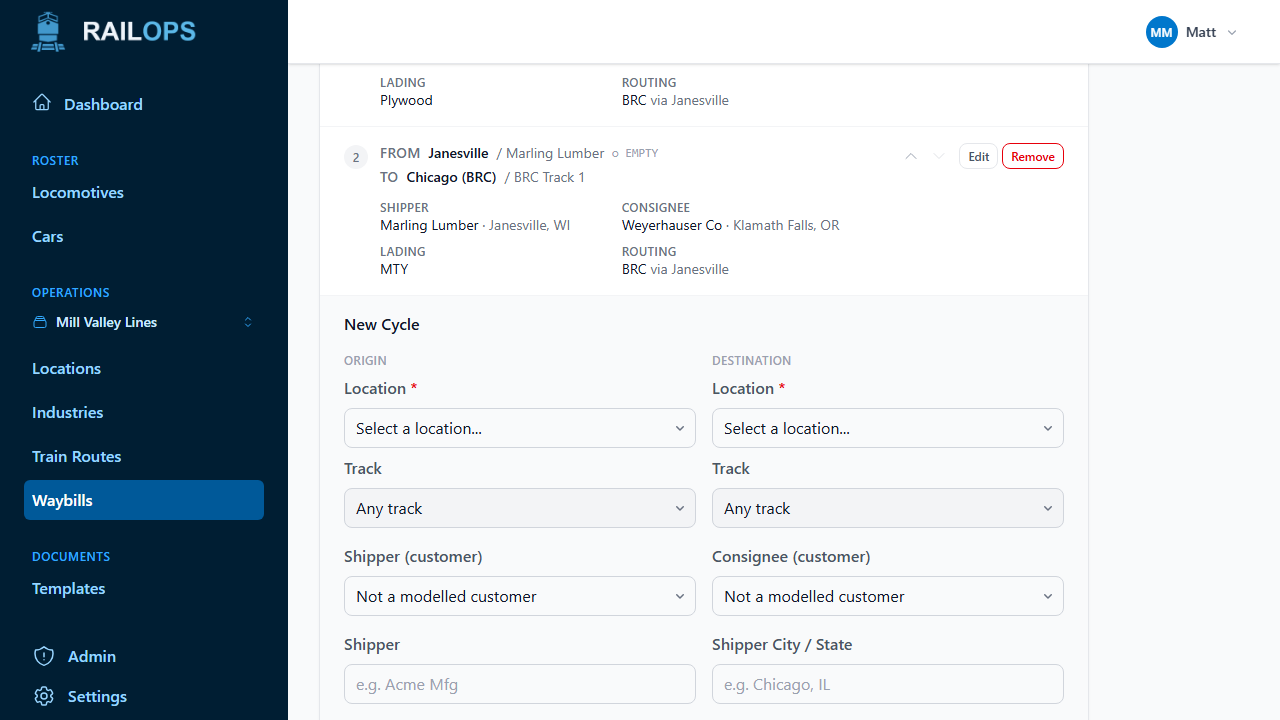Move cycle 2 down with the arrow
This screenshot has height=720, width=1280.
(939, 156)
